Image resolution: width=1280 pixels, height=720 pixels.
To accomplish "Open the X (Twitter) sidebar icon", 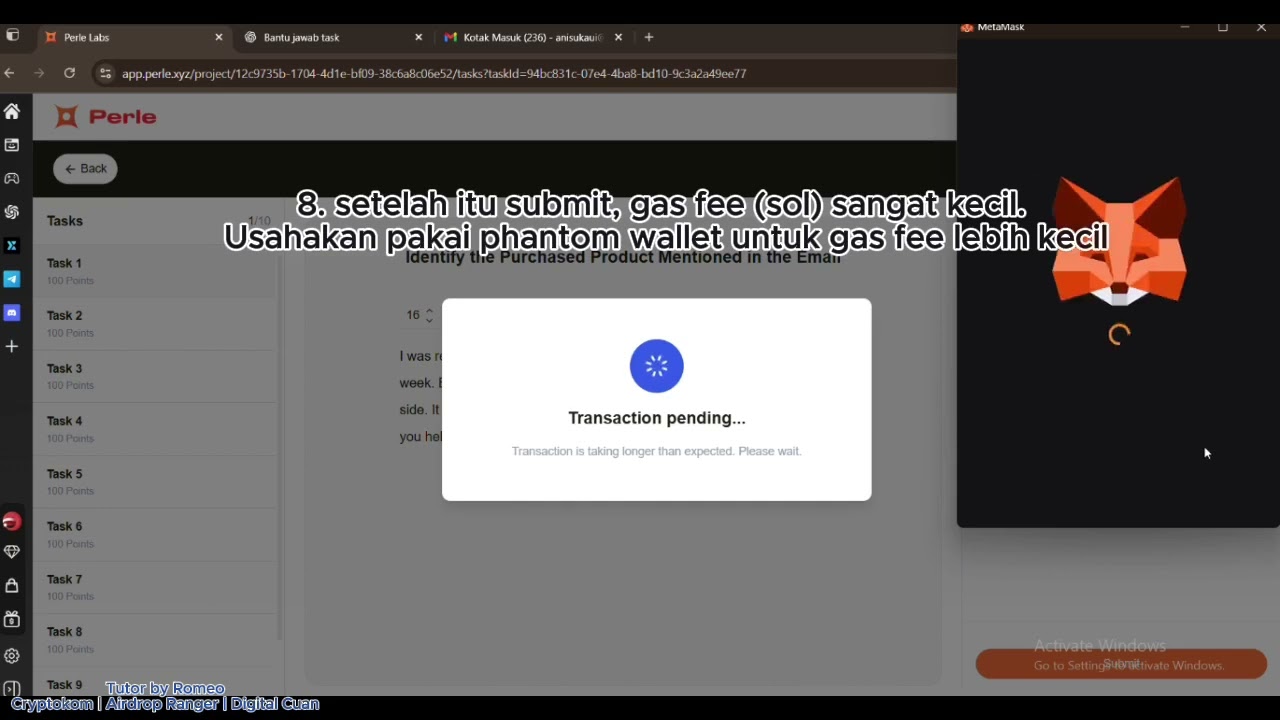I will [x=12, y=245].
